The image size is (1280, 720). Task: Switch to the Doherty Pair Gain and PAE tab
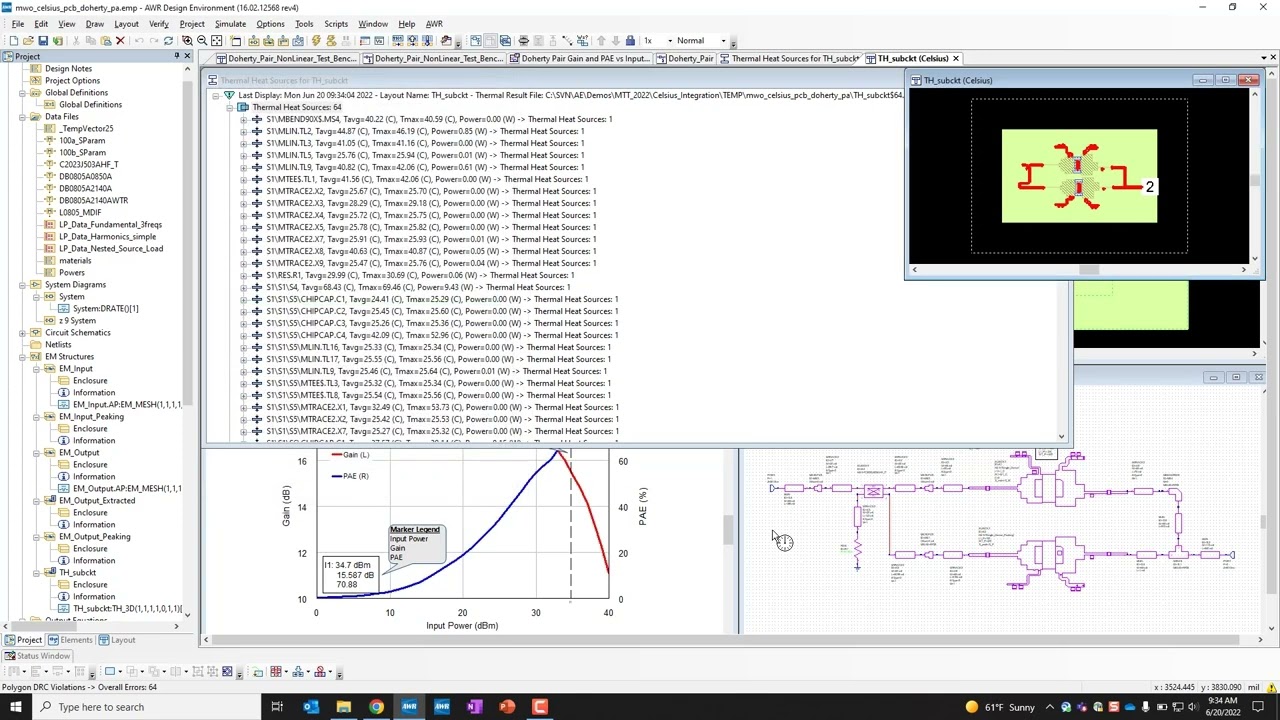(x=580, y=59)
